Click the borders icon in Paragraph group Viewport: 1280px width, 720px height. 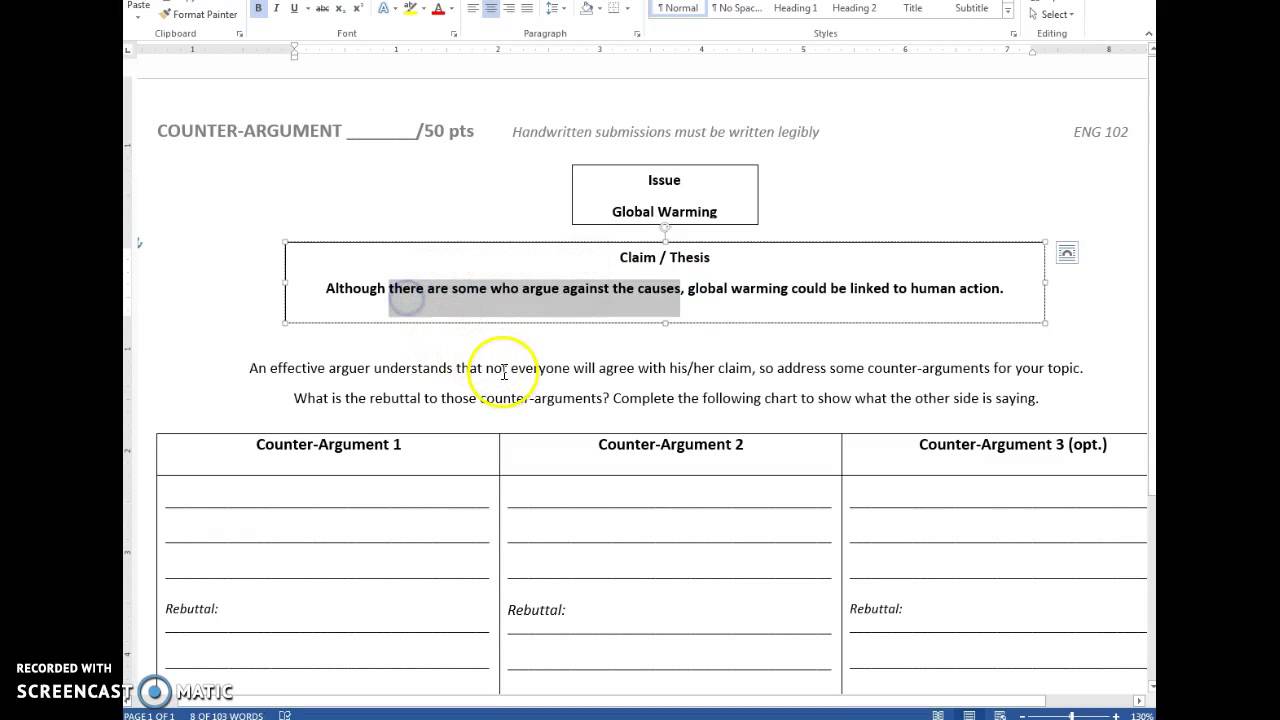[613, 8]
